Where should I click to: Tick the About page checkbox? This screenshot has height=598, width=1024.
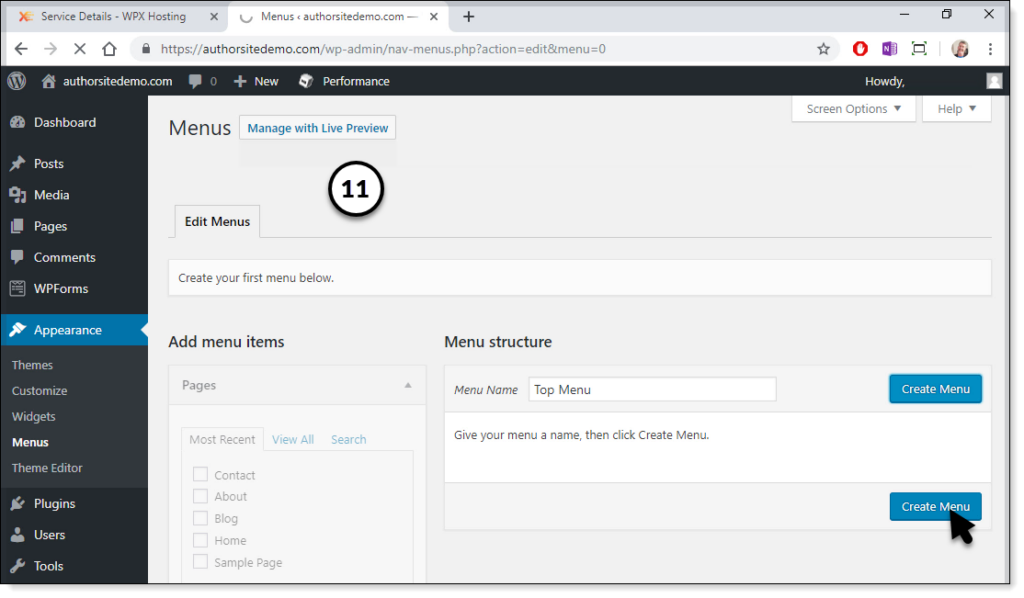pyautogui.click(x=200, y=496)
